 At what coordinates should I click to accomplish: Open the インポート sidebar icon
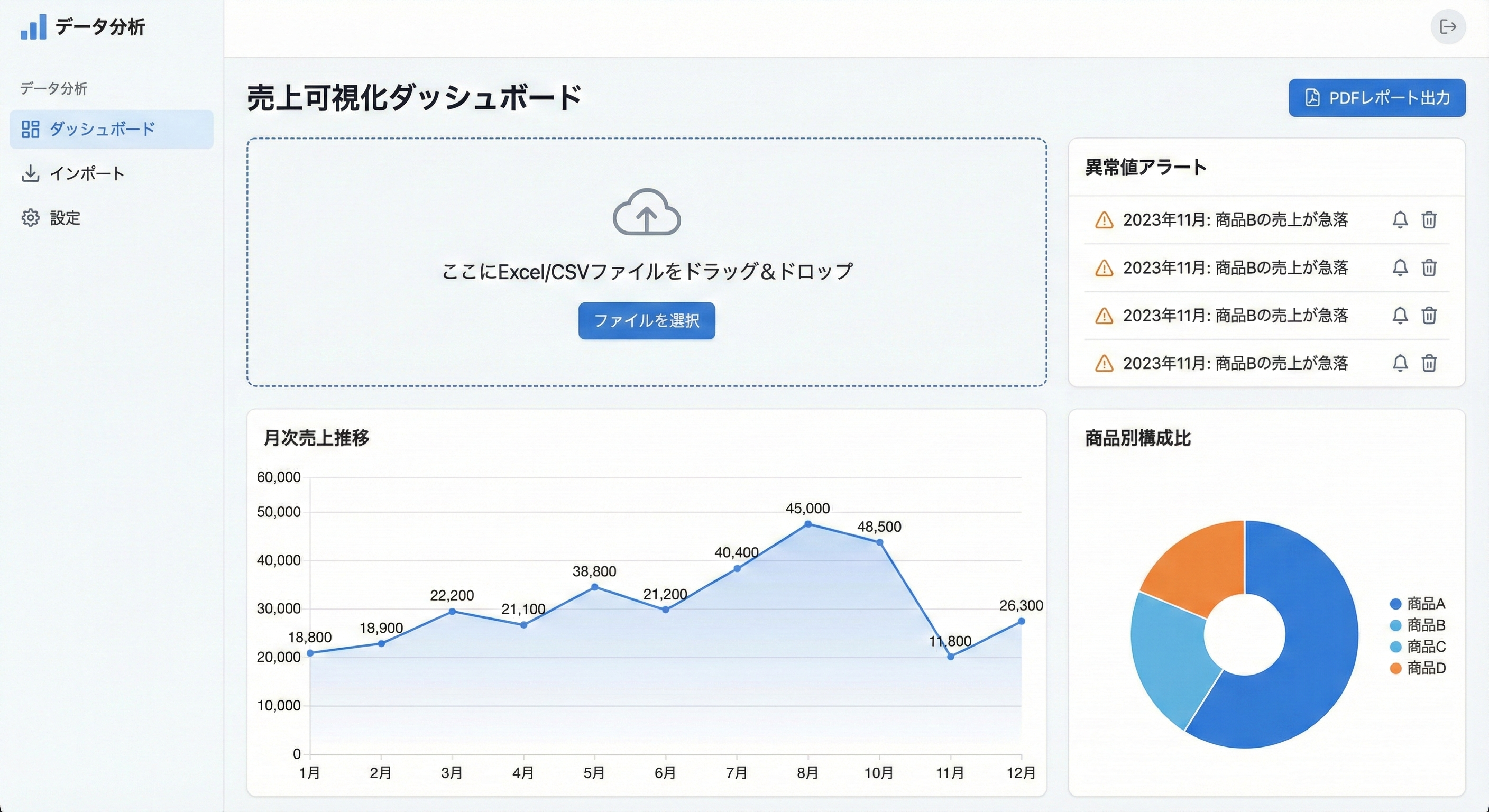31,173
